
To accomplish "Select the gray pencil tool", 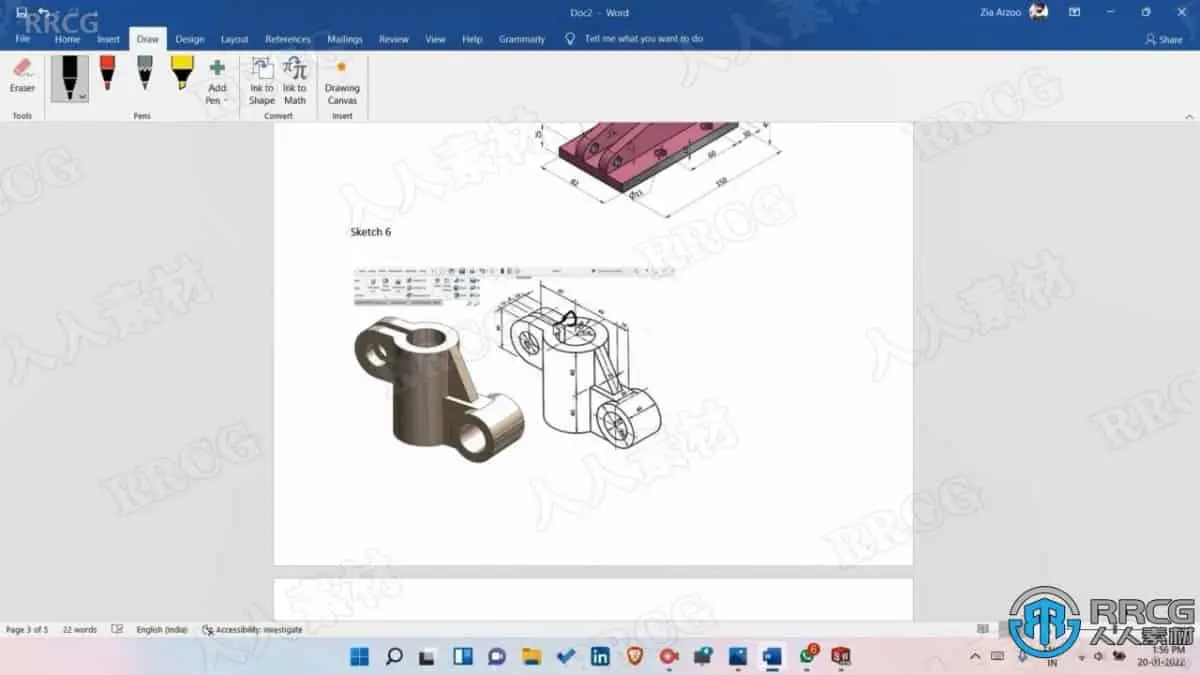I will tap(145, 73).
